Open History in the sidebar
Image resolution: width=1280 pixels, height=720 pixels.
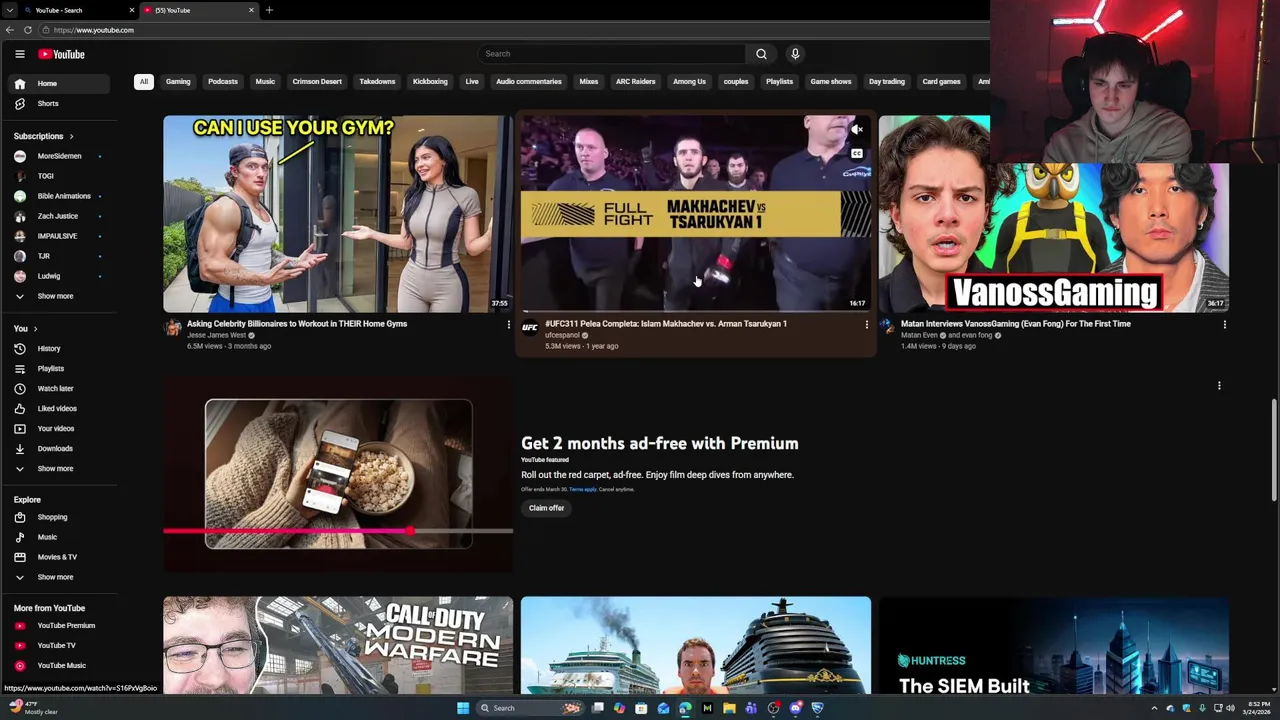click(x=60, y=349)
